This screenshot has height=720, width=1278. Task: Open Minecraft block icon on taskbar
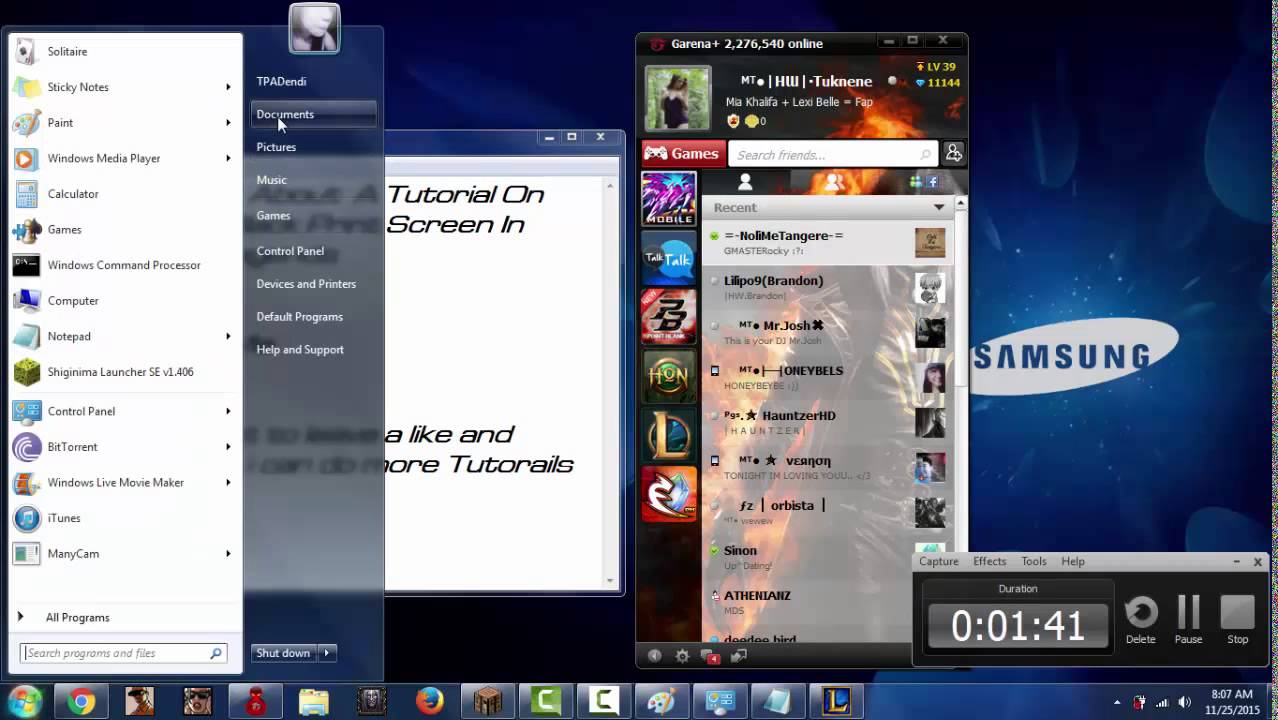pos(488,702)
